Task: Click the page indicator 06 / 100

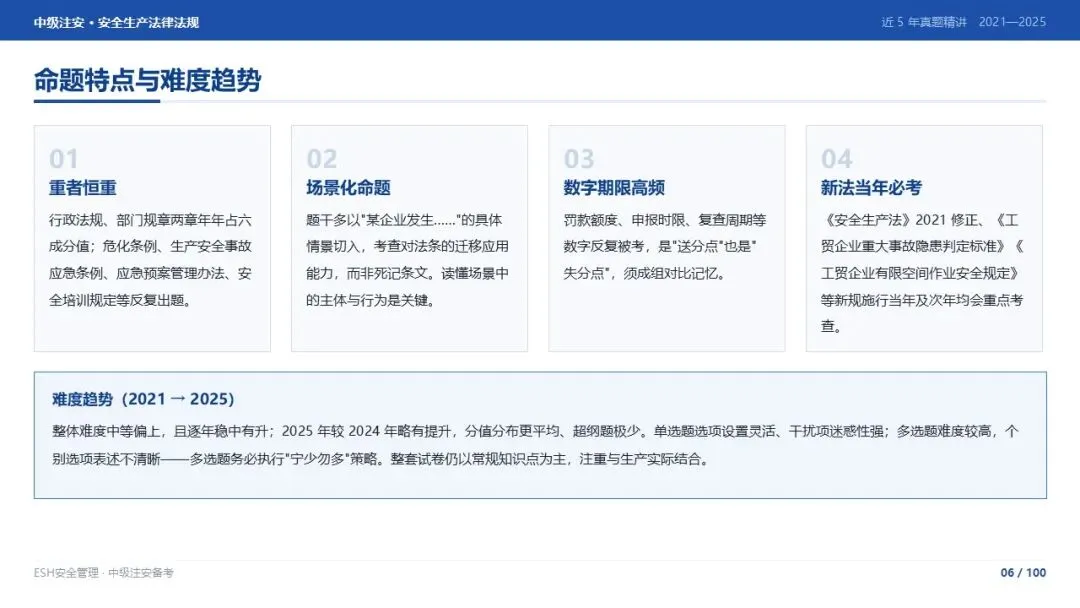Action: point(1023,573)
